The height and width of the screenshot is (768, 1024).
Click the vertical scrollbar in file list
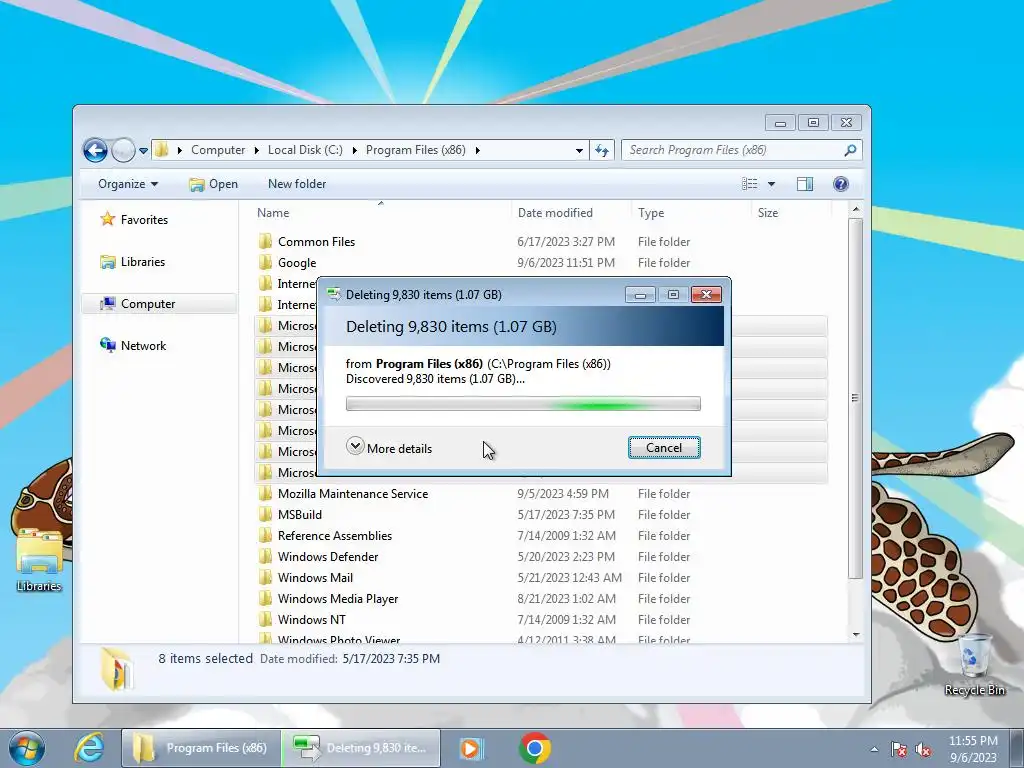pyautogui.click(x=855, y=398)
